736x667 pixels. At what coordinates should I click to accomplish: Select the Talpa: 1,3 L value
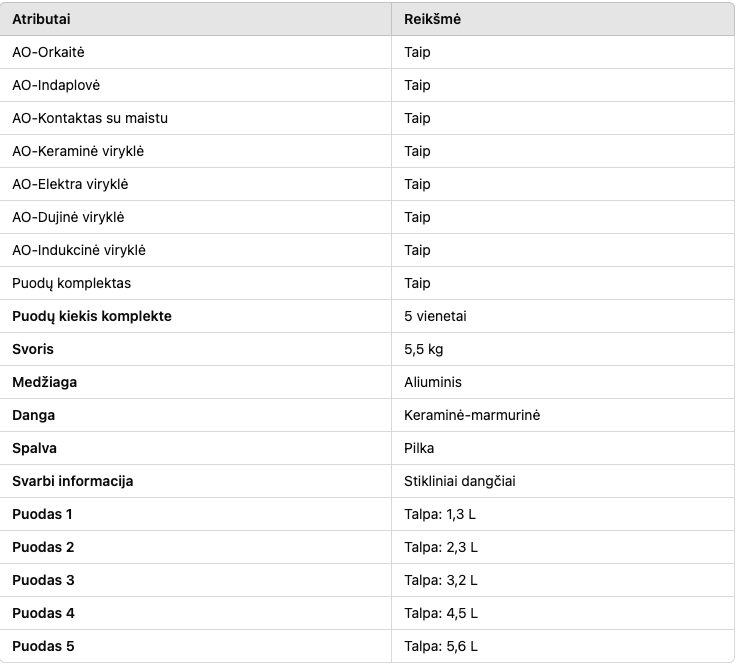point(440,514)
